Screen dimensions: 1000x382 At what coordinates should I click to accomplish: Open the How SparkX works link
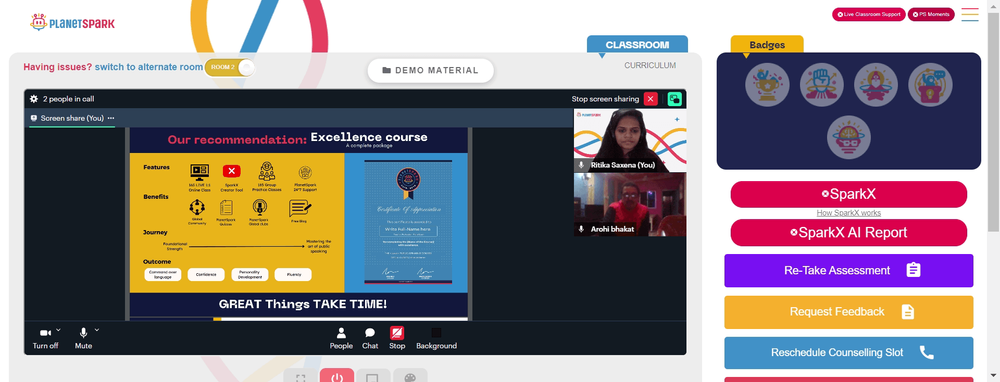(x=848, y=213)
